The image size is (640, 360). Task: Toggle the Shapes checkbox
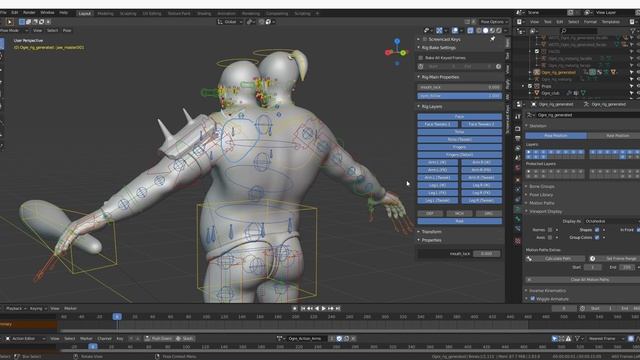click(597, 230)
